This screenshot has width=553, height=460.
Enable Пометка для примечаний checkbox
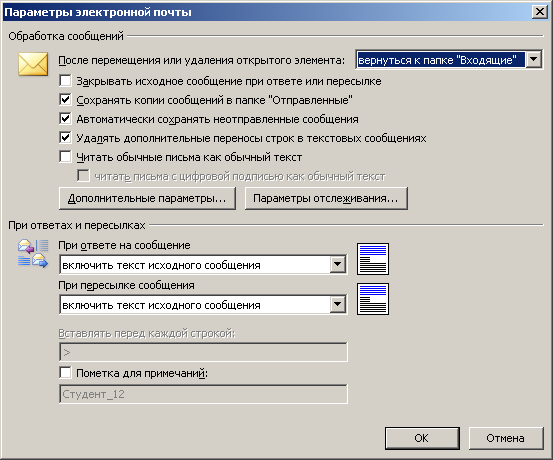click(66, 373)
